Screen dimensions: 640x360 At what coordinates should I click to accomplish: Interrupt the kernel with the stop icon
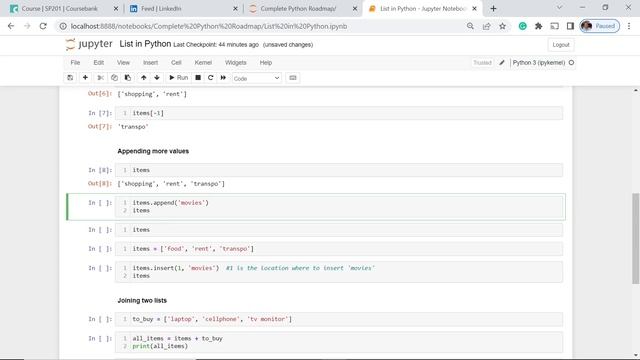pyautogui.click(x=198, y=78)
